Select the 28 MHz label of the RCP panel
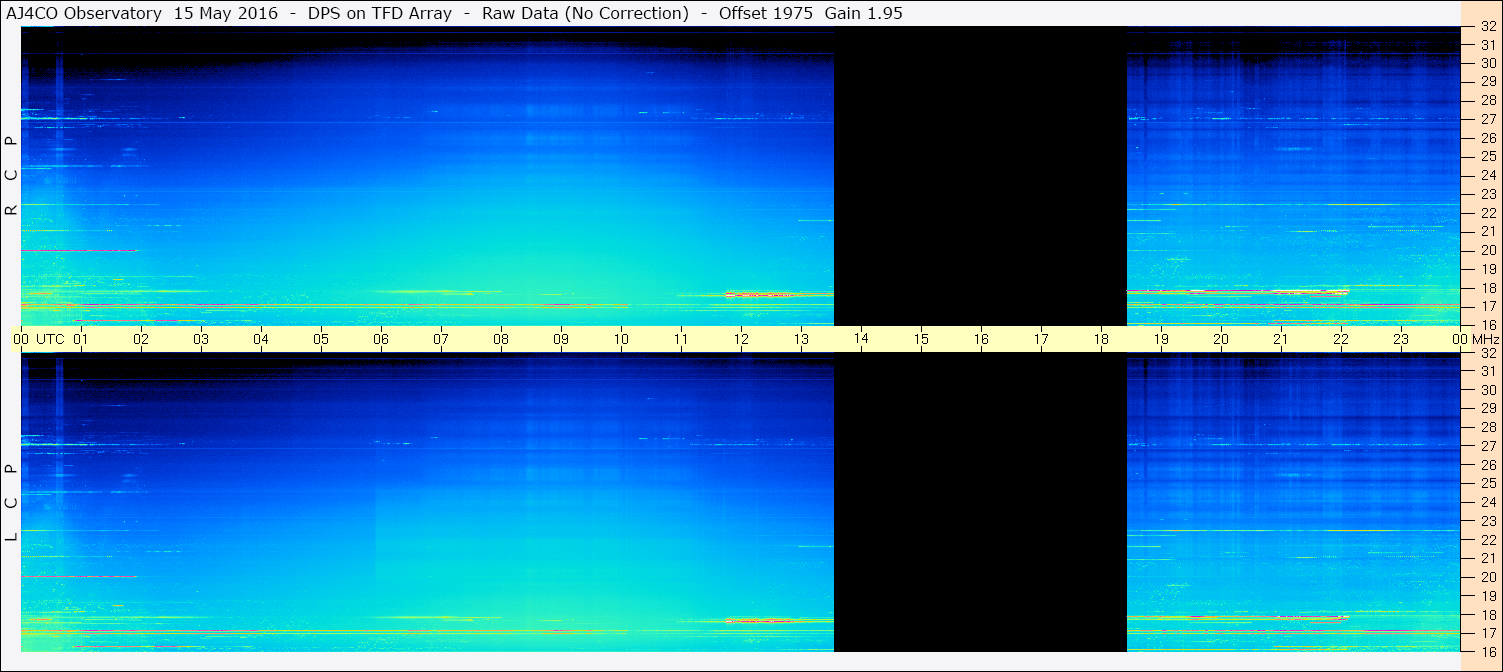 tap(1487, 101)
